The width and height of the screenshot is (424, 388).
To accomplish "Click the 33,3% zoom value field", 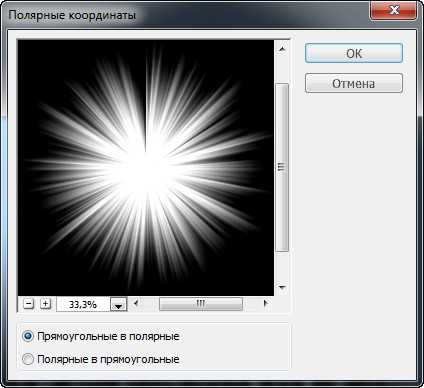I will (x=83, y=304).
